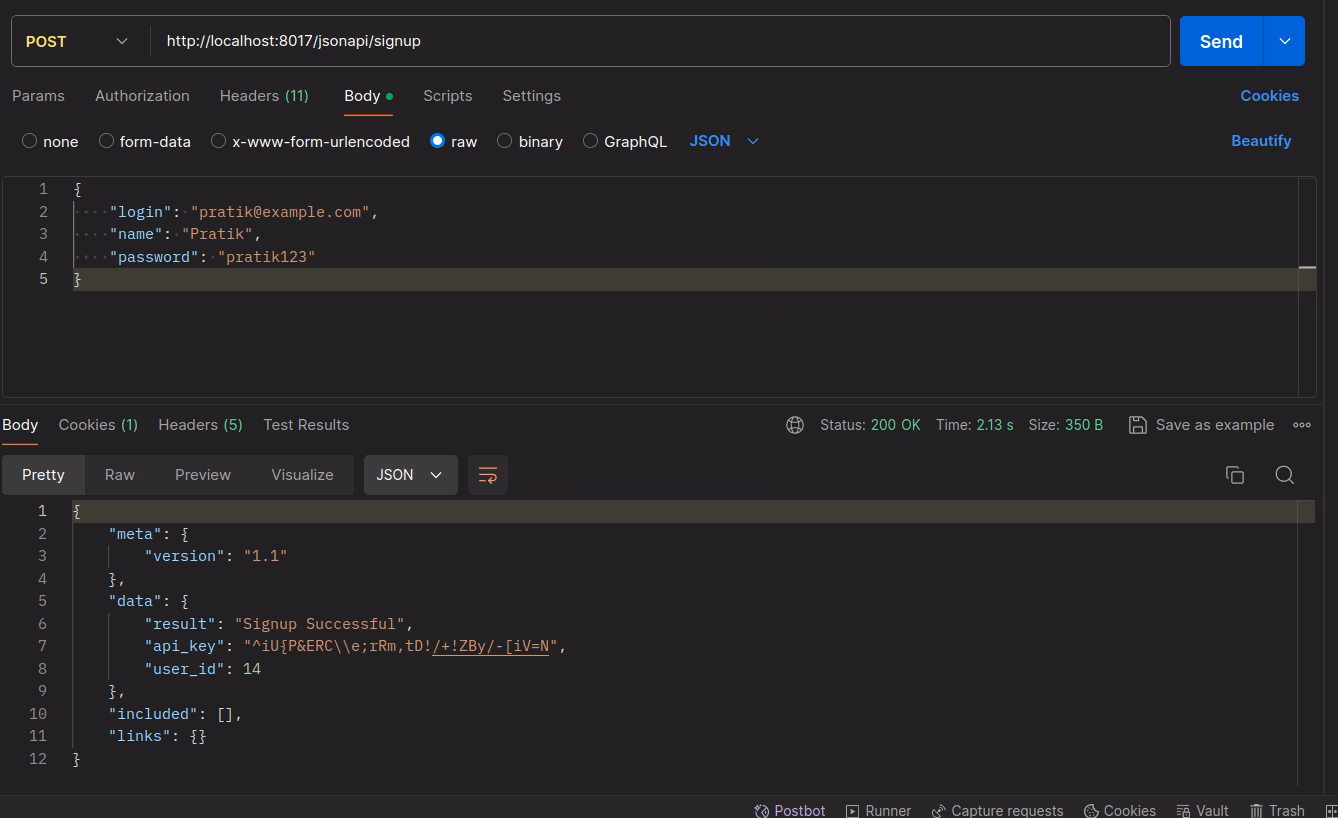Copy the response body with copy icon
The height and width of the screenshot is (818, 1338).
1235,475
